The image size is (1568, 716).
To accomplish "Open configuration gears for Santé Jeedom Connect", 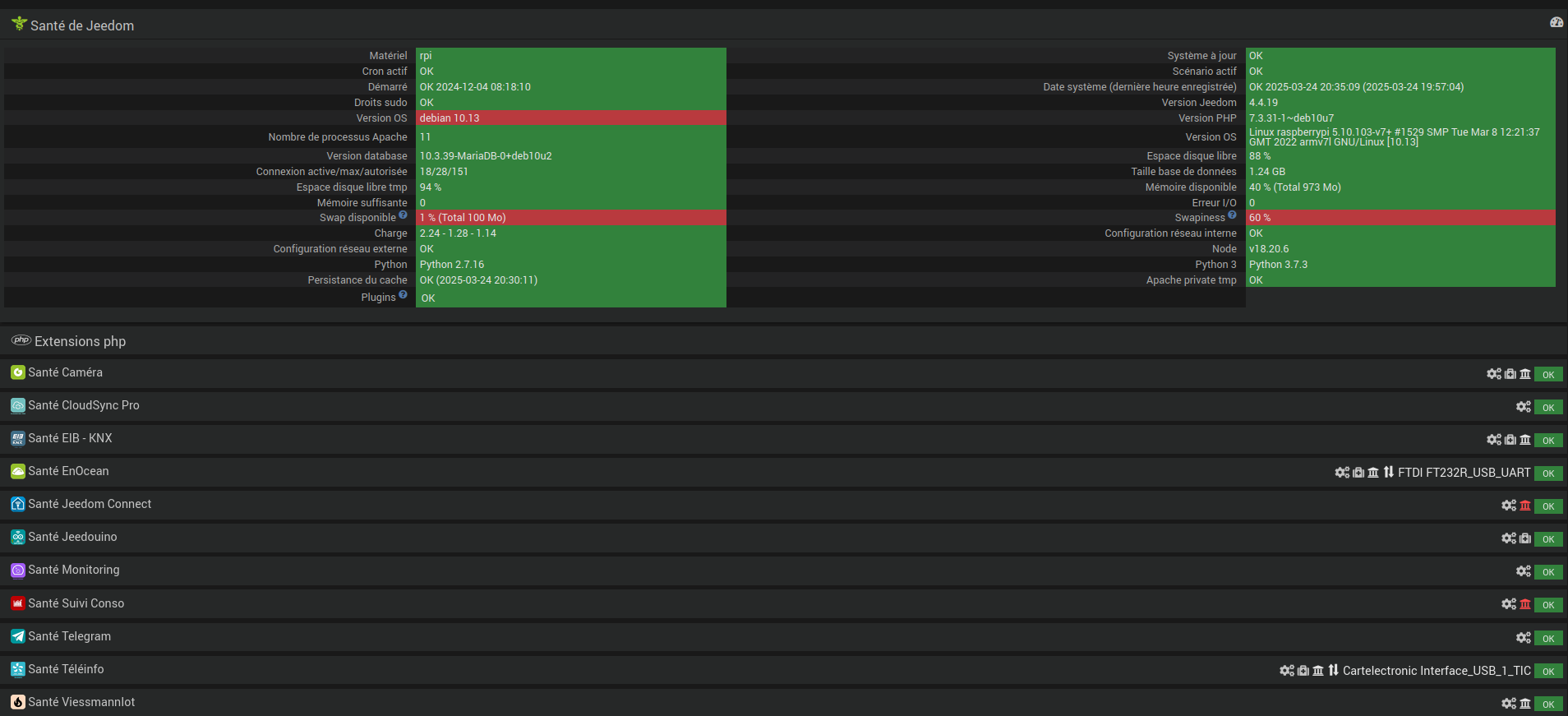I will tap(1509, 505).
